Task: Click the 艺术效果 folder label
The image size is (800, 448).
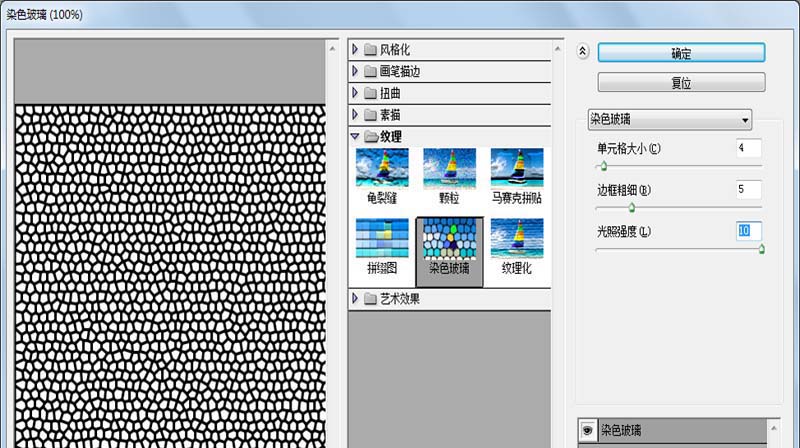Action: (x=399, y=298)
